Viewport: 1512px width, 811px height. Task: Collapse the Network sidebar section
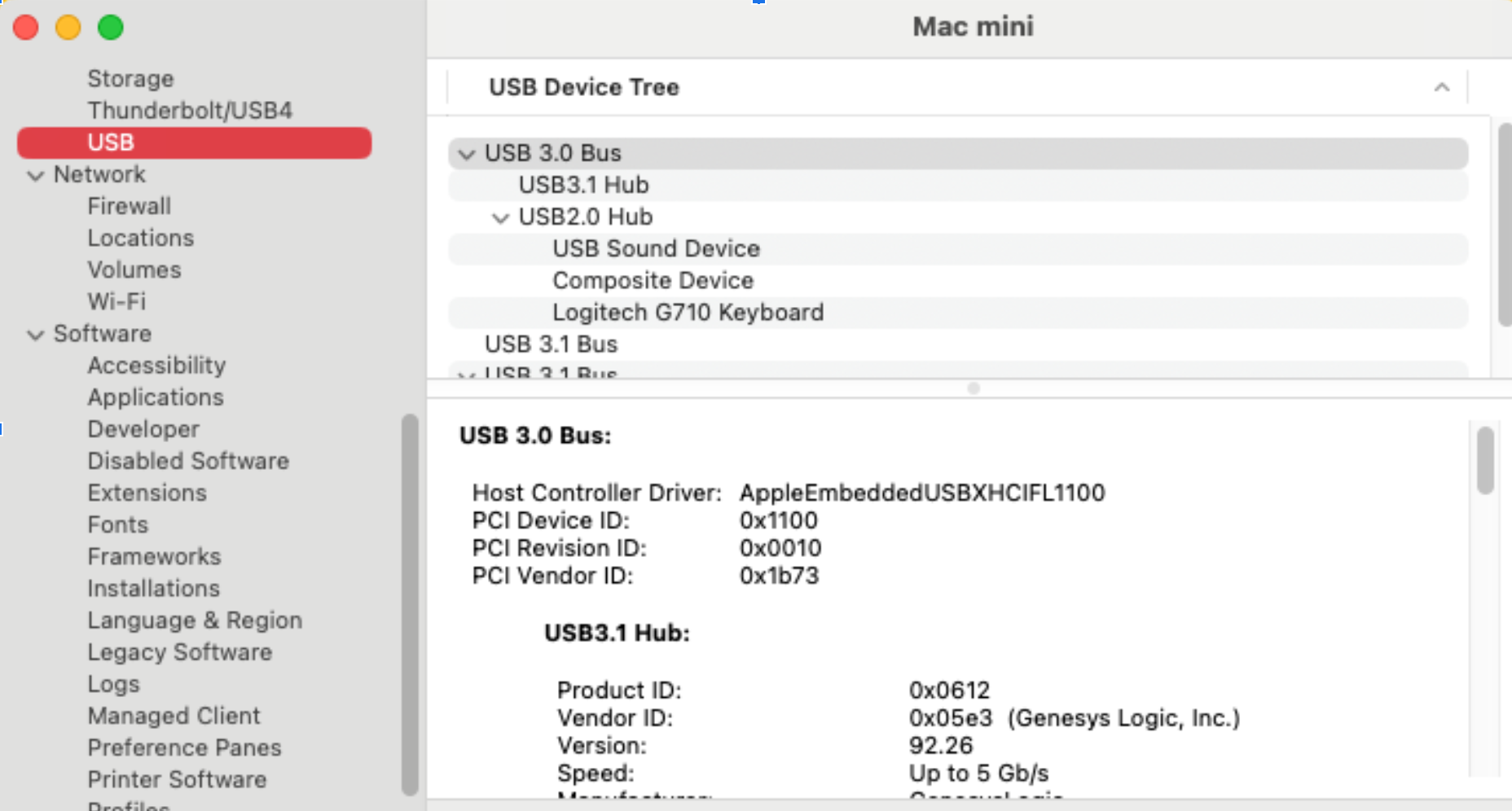36,174
